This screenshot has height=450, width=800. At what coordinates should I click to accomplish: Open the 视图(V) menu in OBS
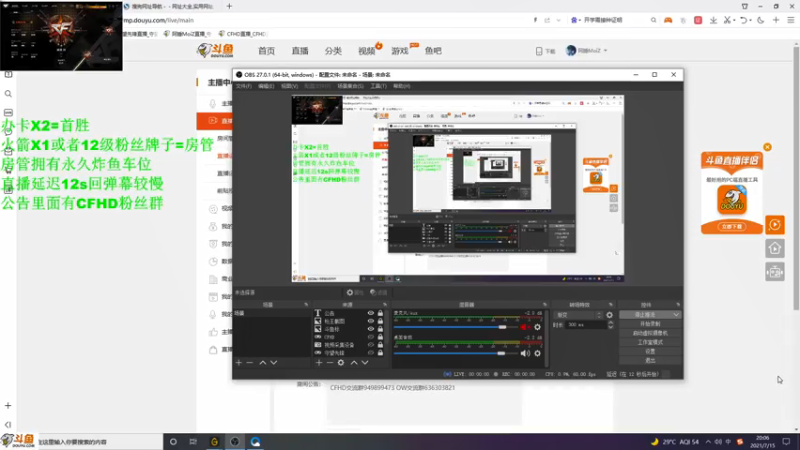[x=289, y=86]
